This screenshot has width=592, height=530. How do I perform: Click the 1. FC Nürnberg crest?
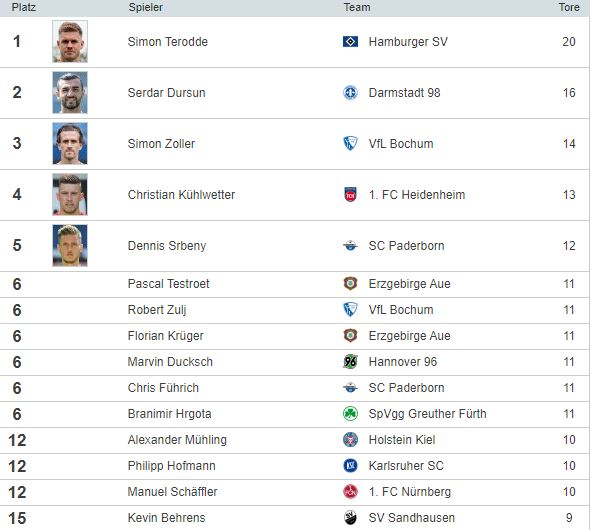tap(350, 491)
